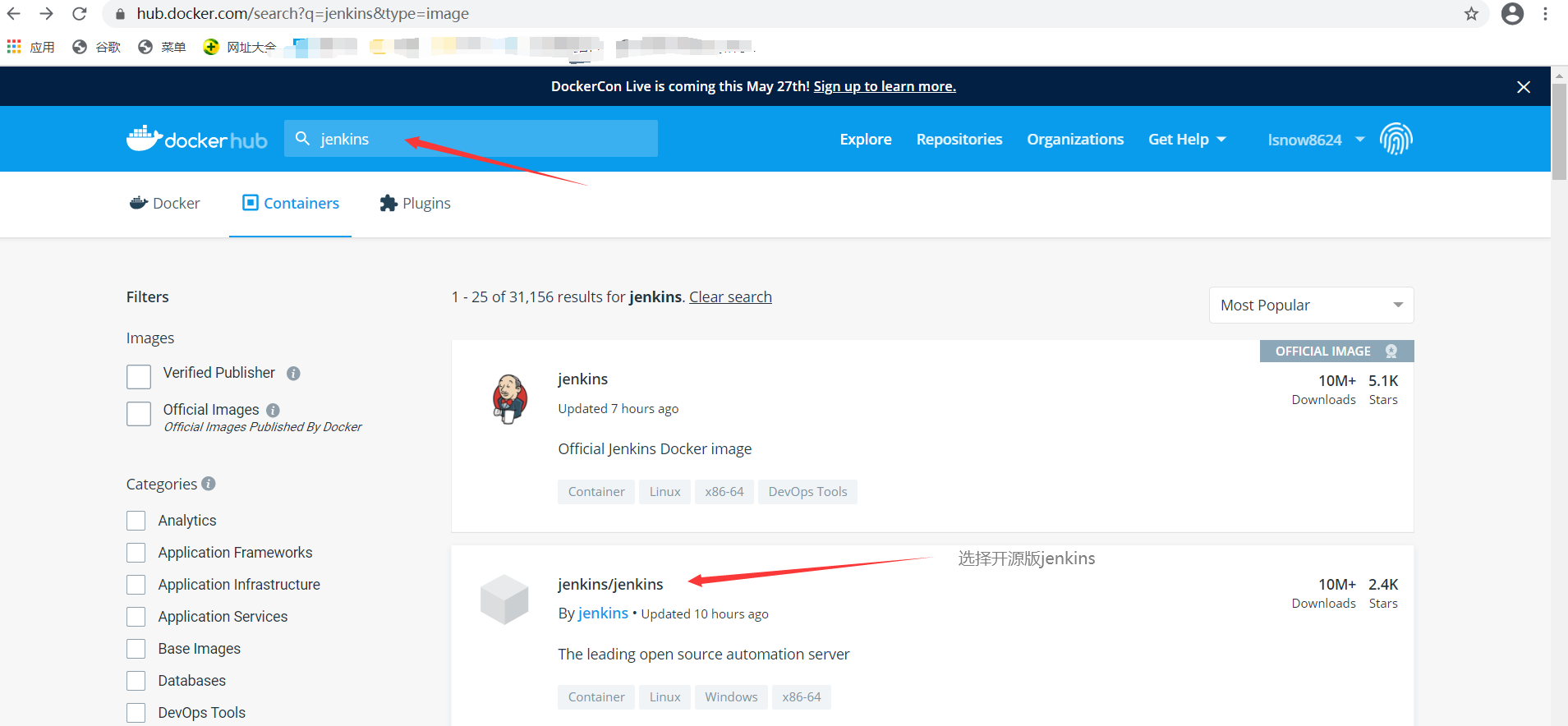Follow the Sign up to learn more link
The width and height of the screenshot is (1568, 726).
[885, 86]
